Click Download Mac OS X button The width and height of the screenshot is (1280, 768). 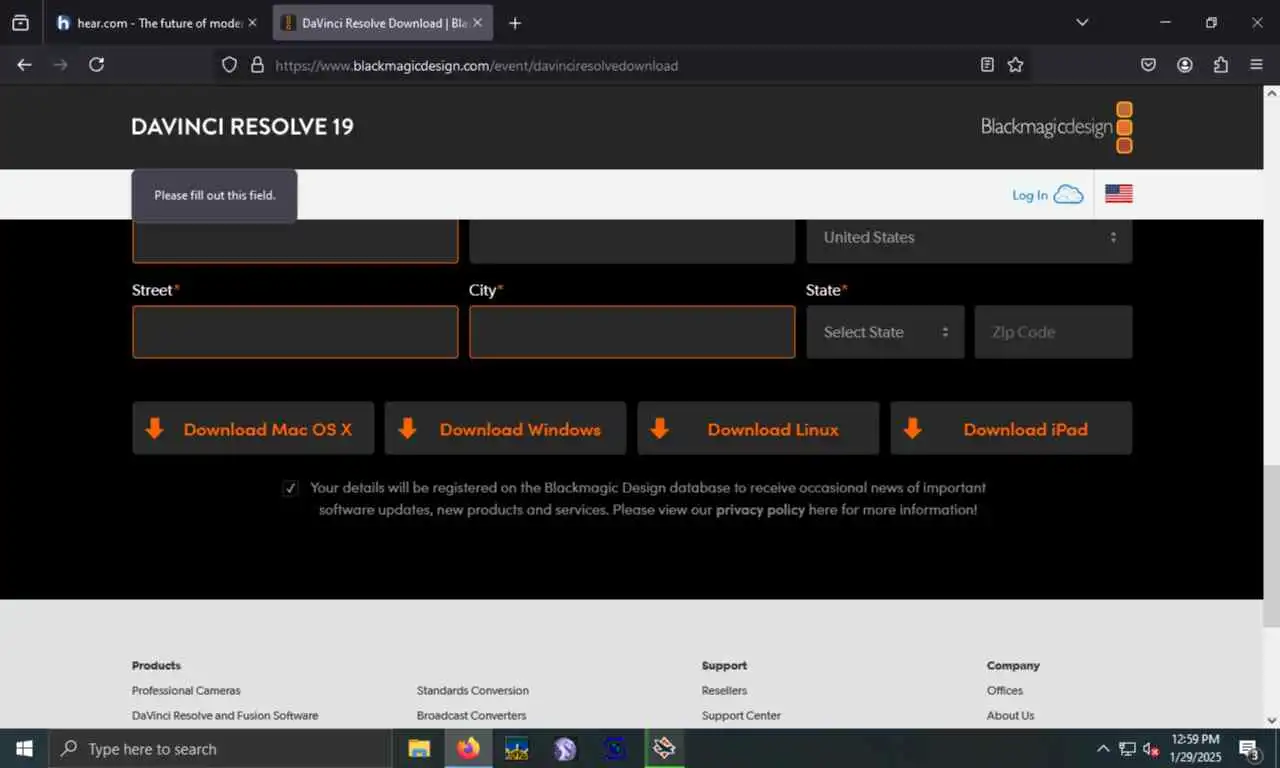[x=253, y=429]
